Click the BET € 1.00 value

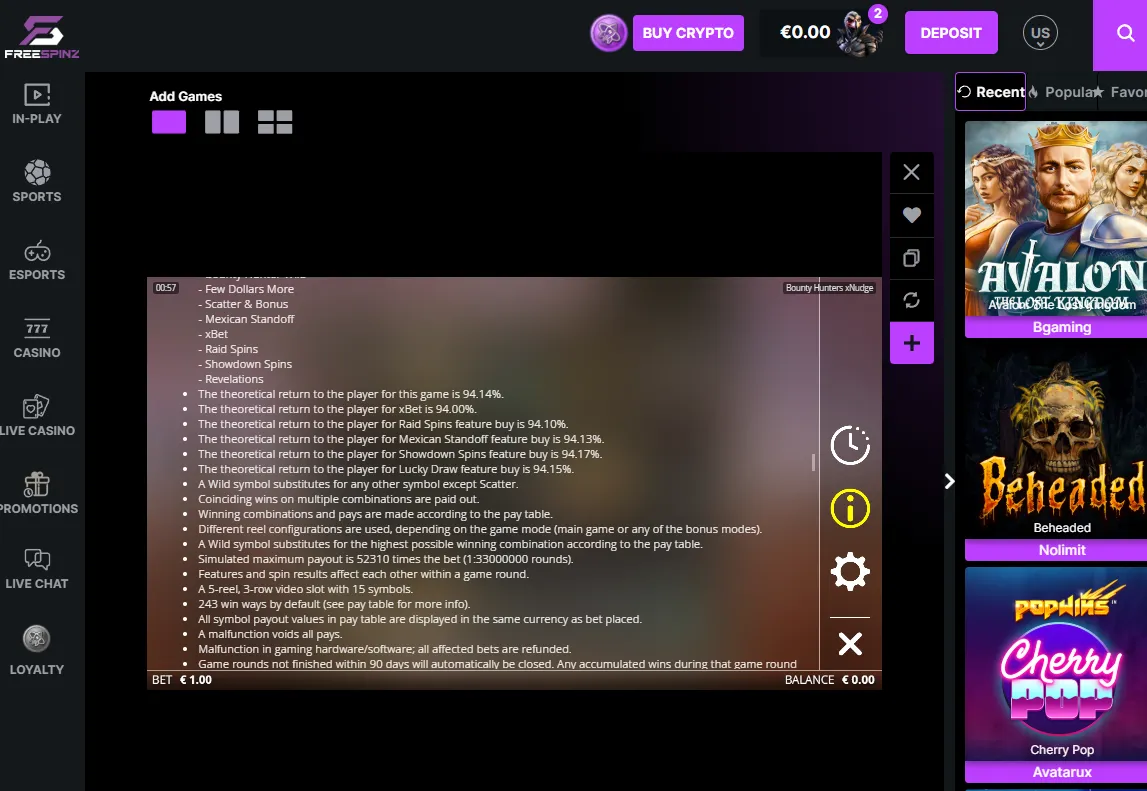tap(182, 680)
